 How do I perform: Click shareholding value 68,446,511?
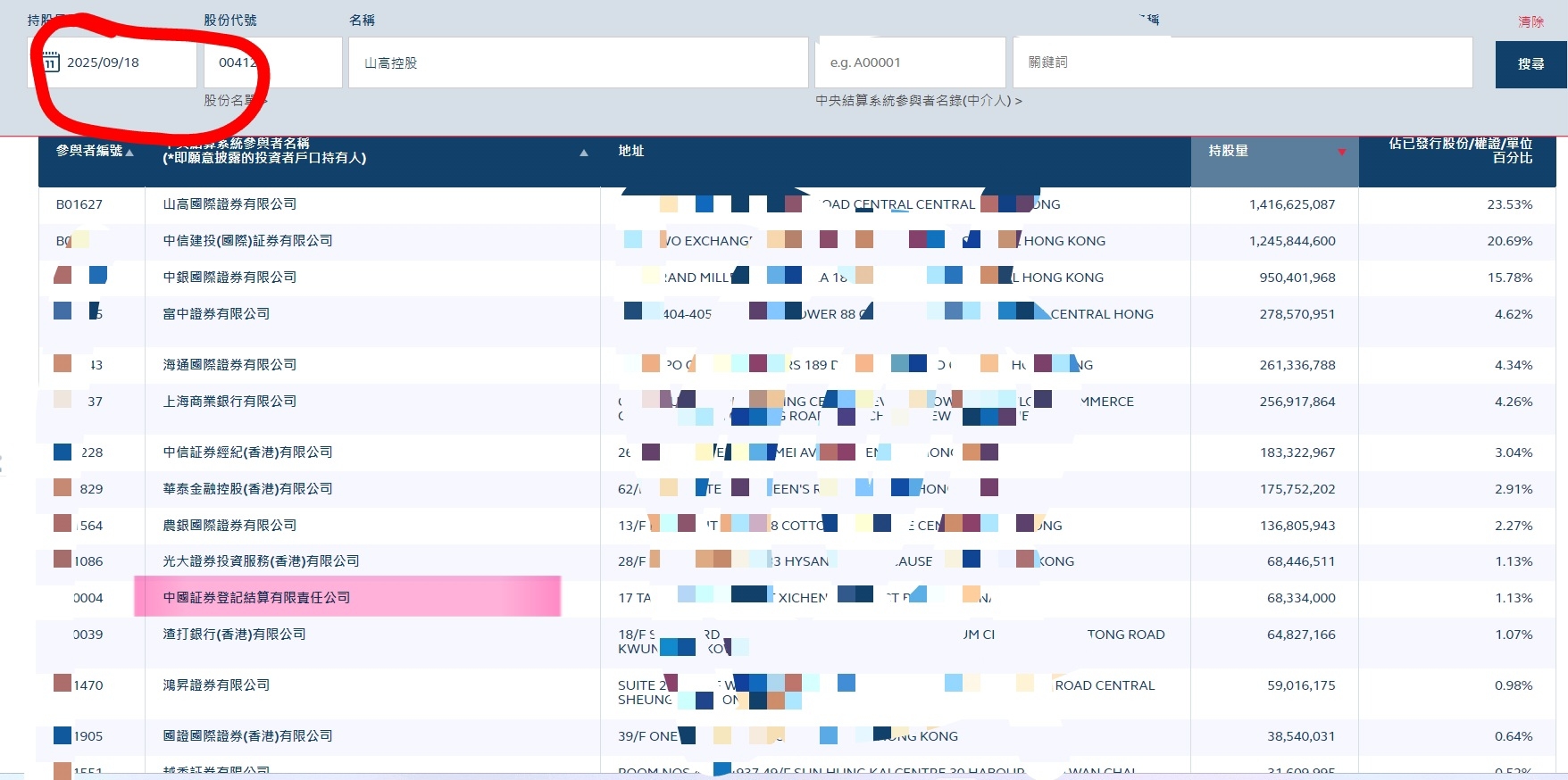(x=1301, y=561)
